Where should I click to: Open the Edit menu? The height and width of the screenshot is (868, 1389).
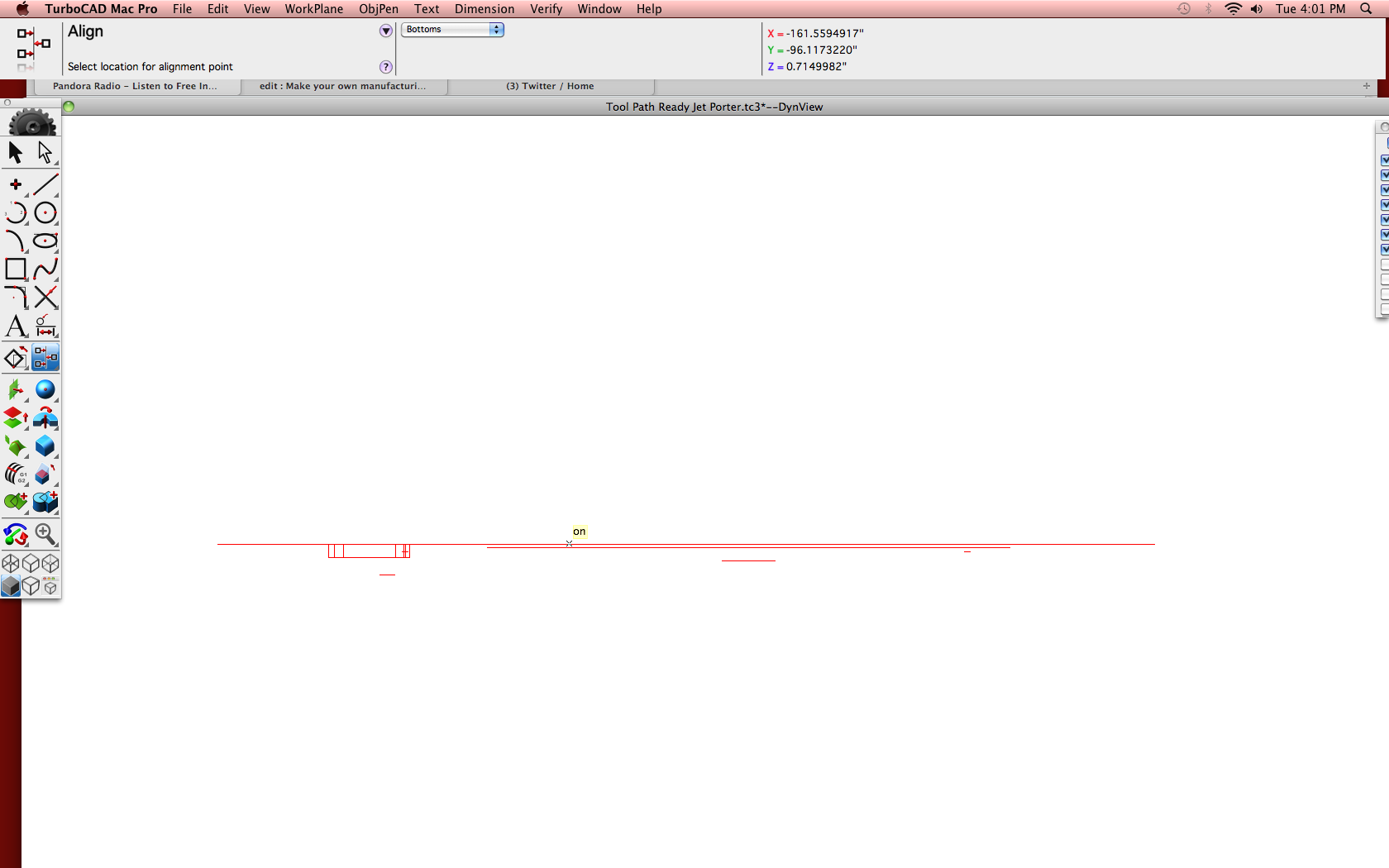tap(218, 9)
